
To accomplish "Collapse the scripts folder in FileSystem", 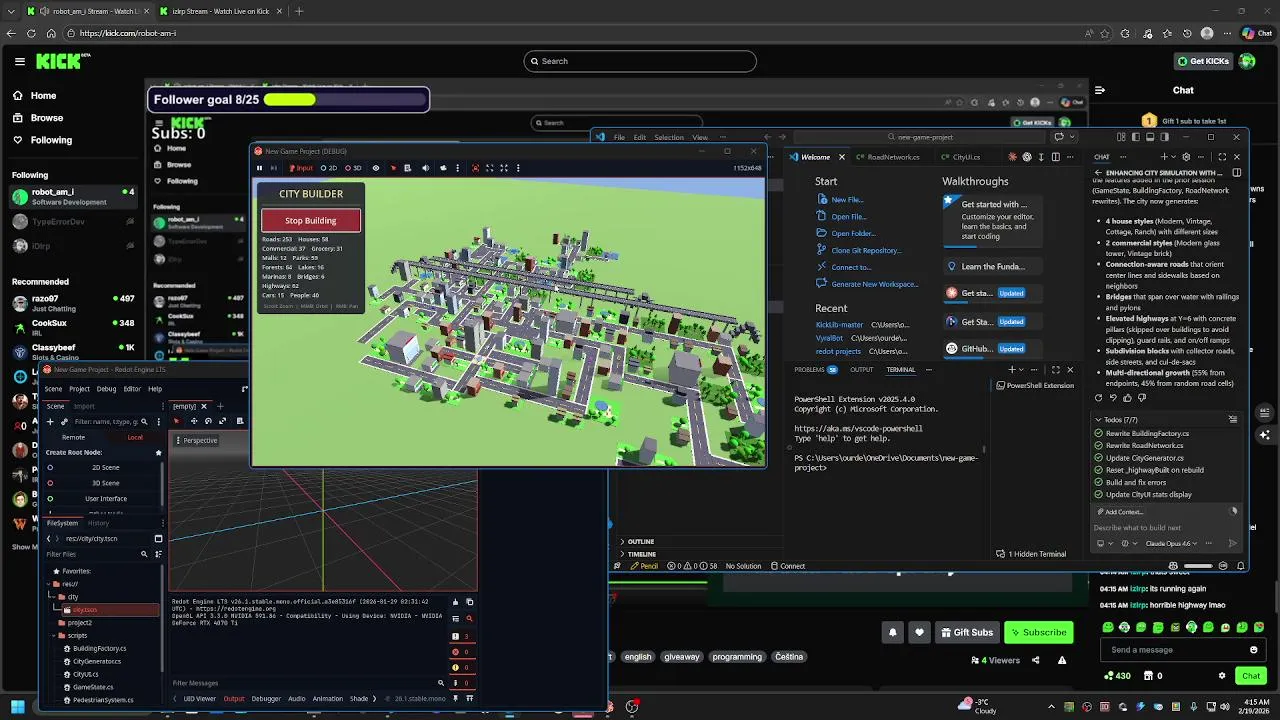I will click(55, 635).
